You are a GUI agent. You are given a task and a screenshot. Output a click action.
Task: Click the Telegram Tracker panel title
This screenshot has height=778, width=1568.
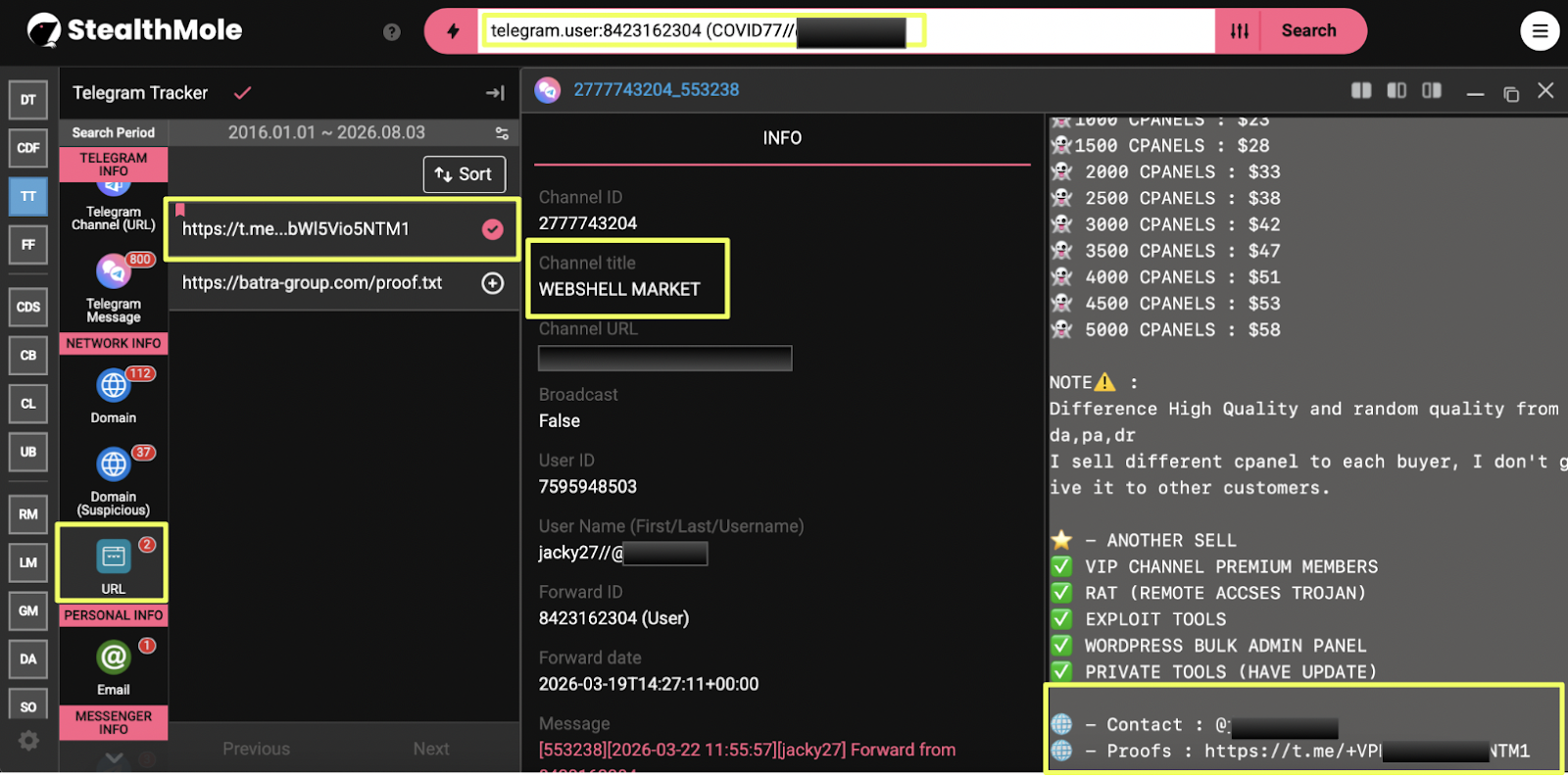(x=140, y=93)
